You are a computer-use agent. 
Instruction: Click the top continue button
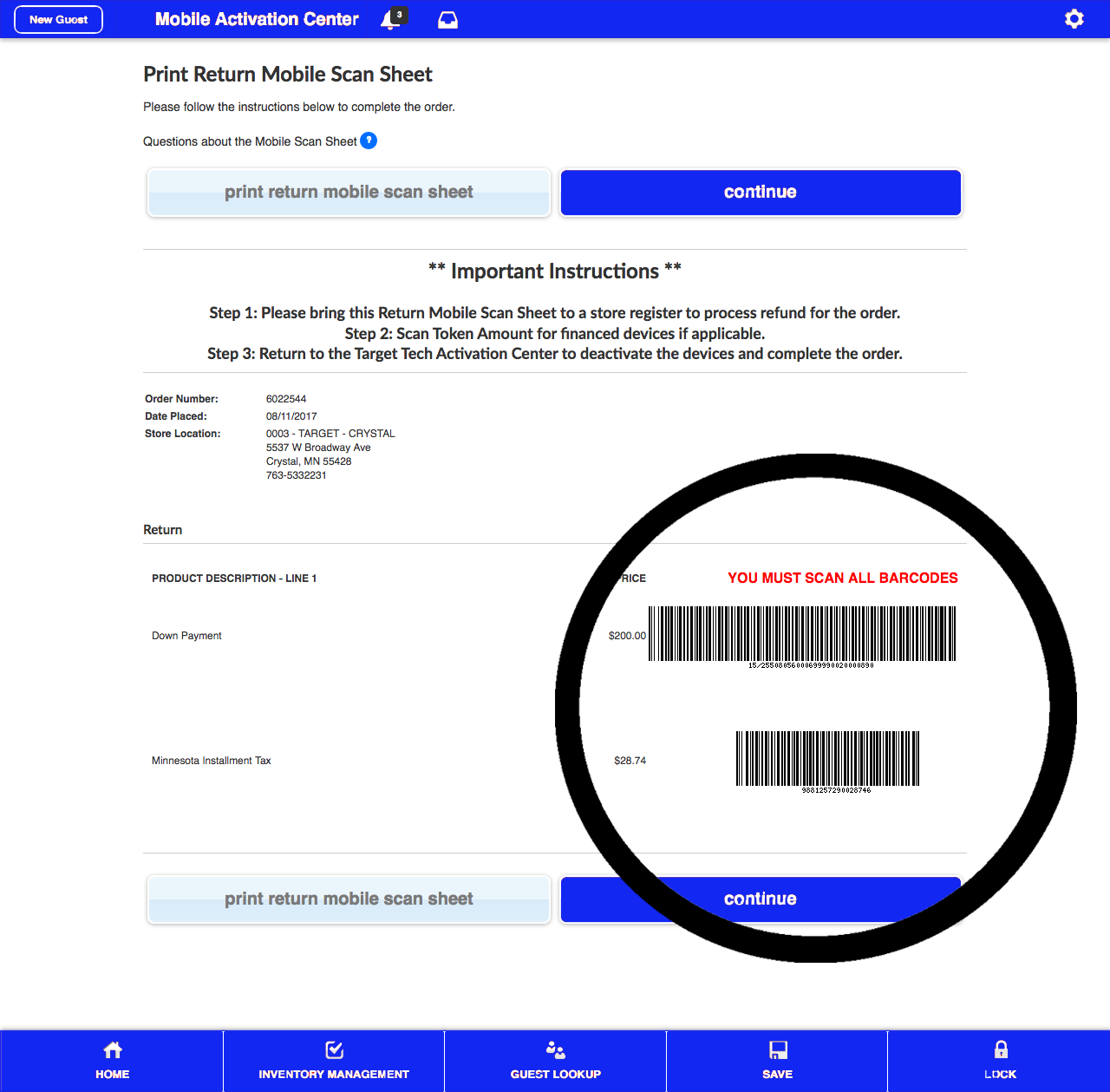coord(761,192)
